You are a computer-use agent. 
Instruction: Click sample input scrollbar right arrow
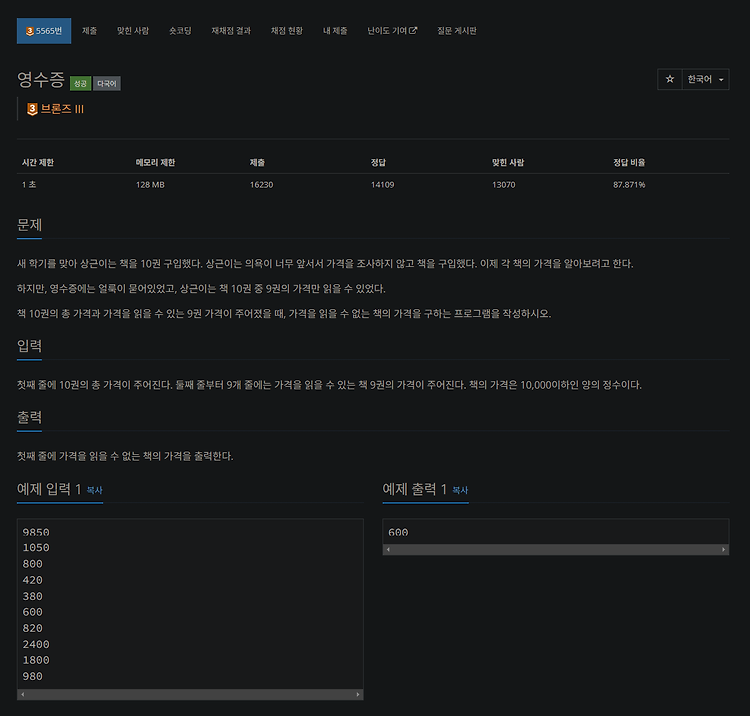(x=358, y=694)
